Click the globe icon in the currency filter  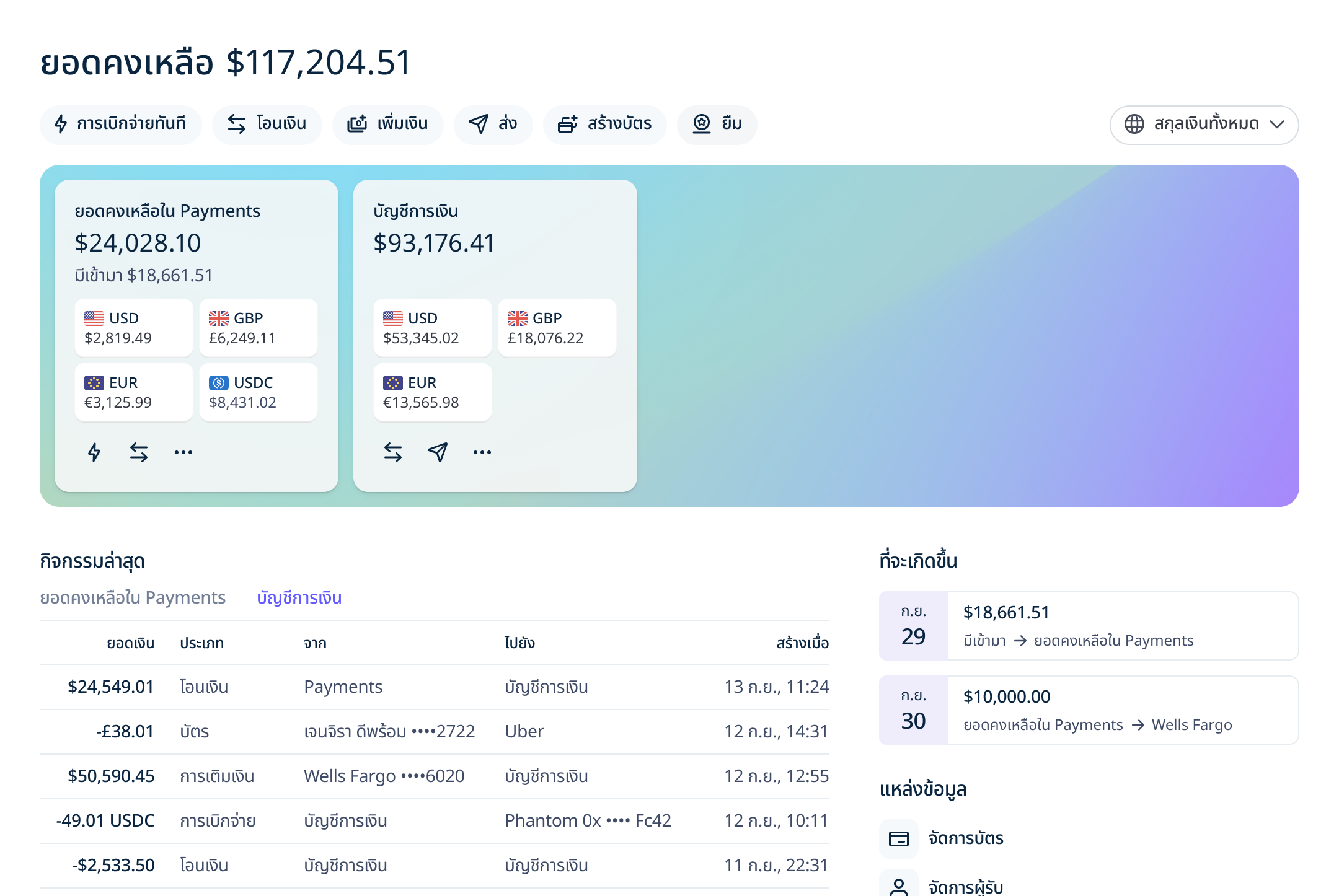pyautogui.click(x=1135, y=124)
